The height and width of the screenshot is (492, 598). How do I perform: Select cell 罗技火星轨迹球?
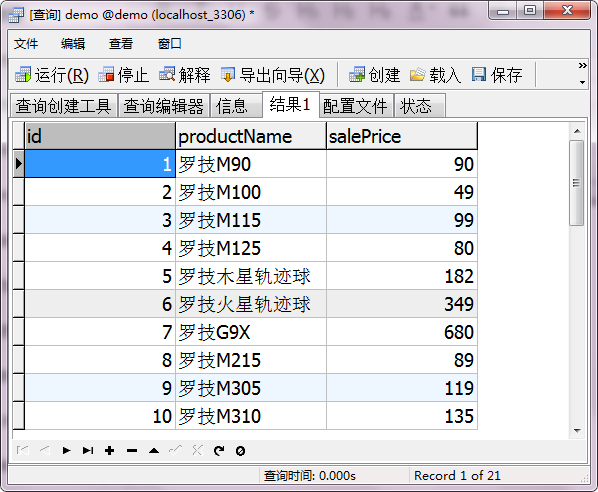coord(251,304)
